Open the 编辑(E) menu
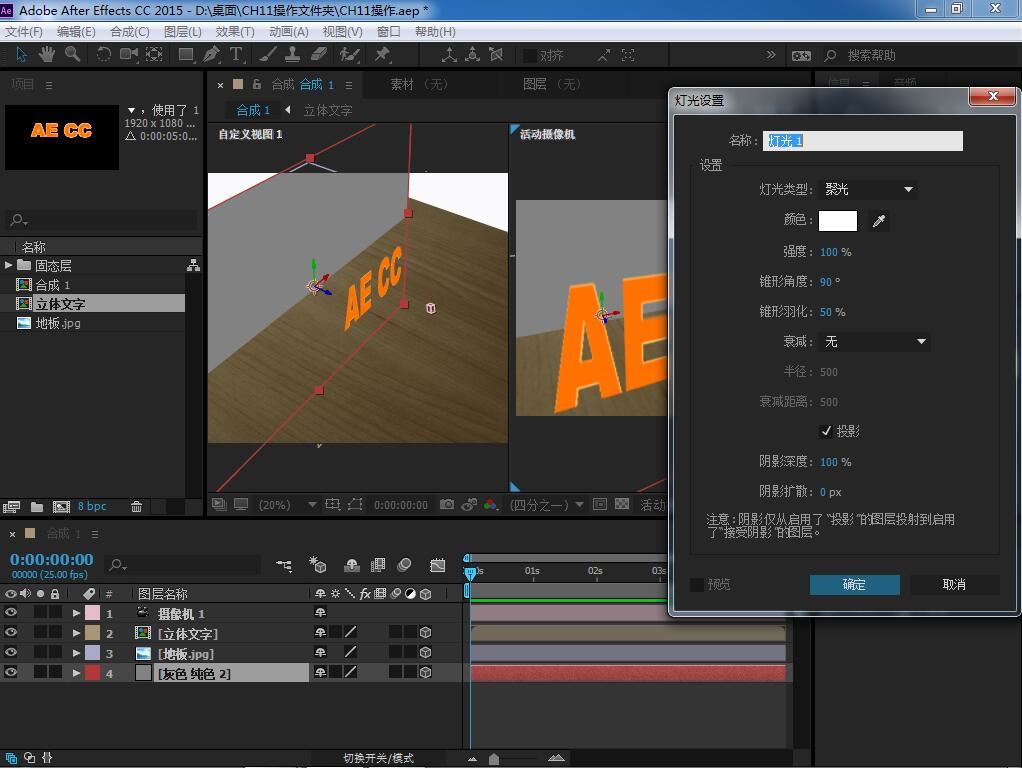The image size is (1022, 768). tap(76, 32)
